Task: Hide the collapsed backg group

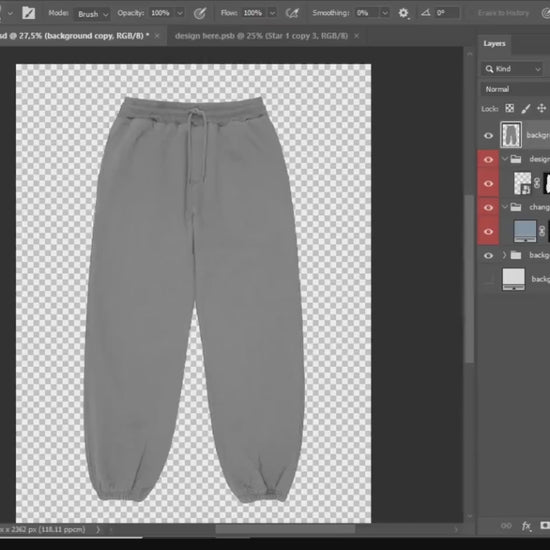Action: pos(488,255)
